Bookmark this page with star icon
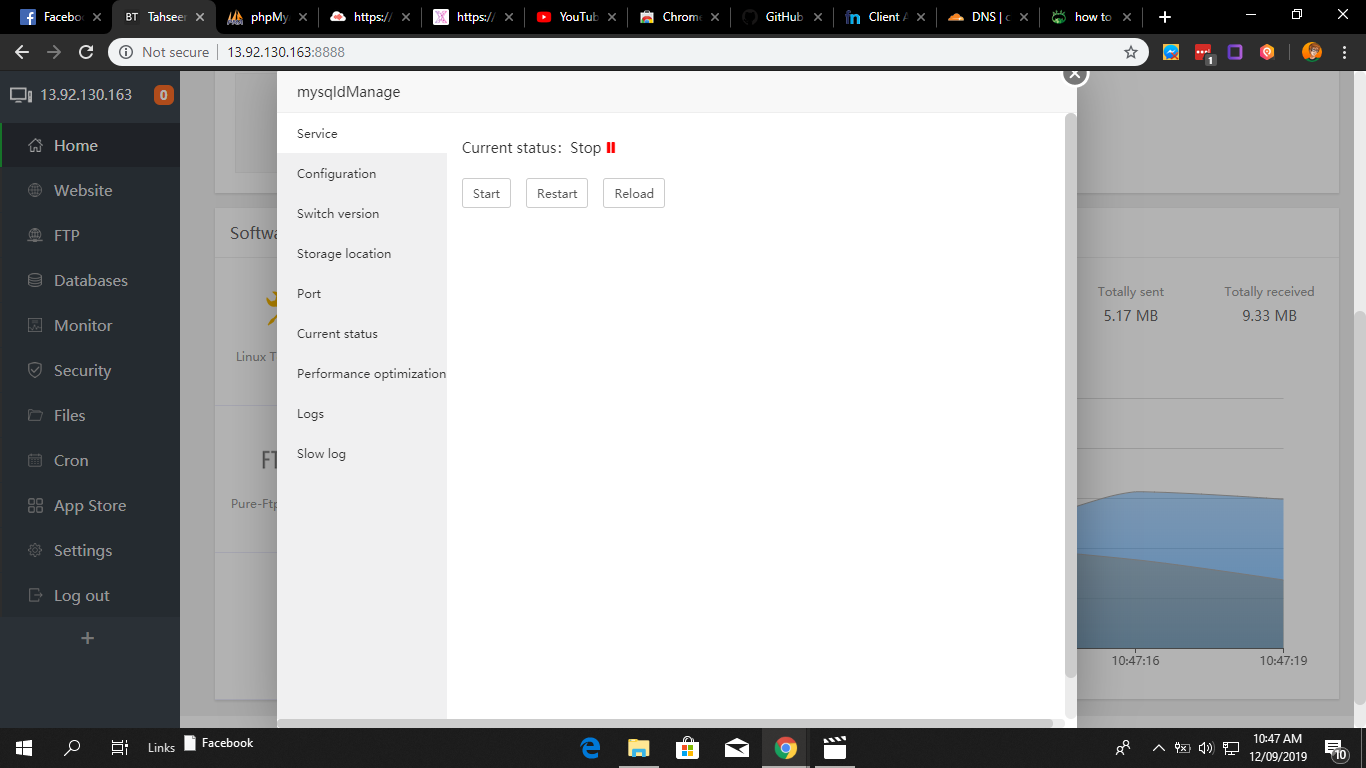Image resolution: width=1366 pixels, height=768 pixels. tap(1131, 52)
